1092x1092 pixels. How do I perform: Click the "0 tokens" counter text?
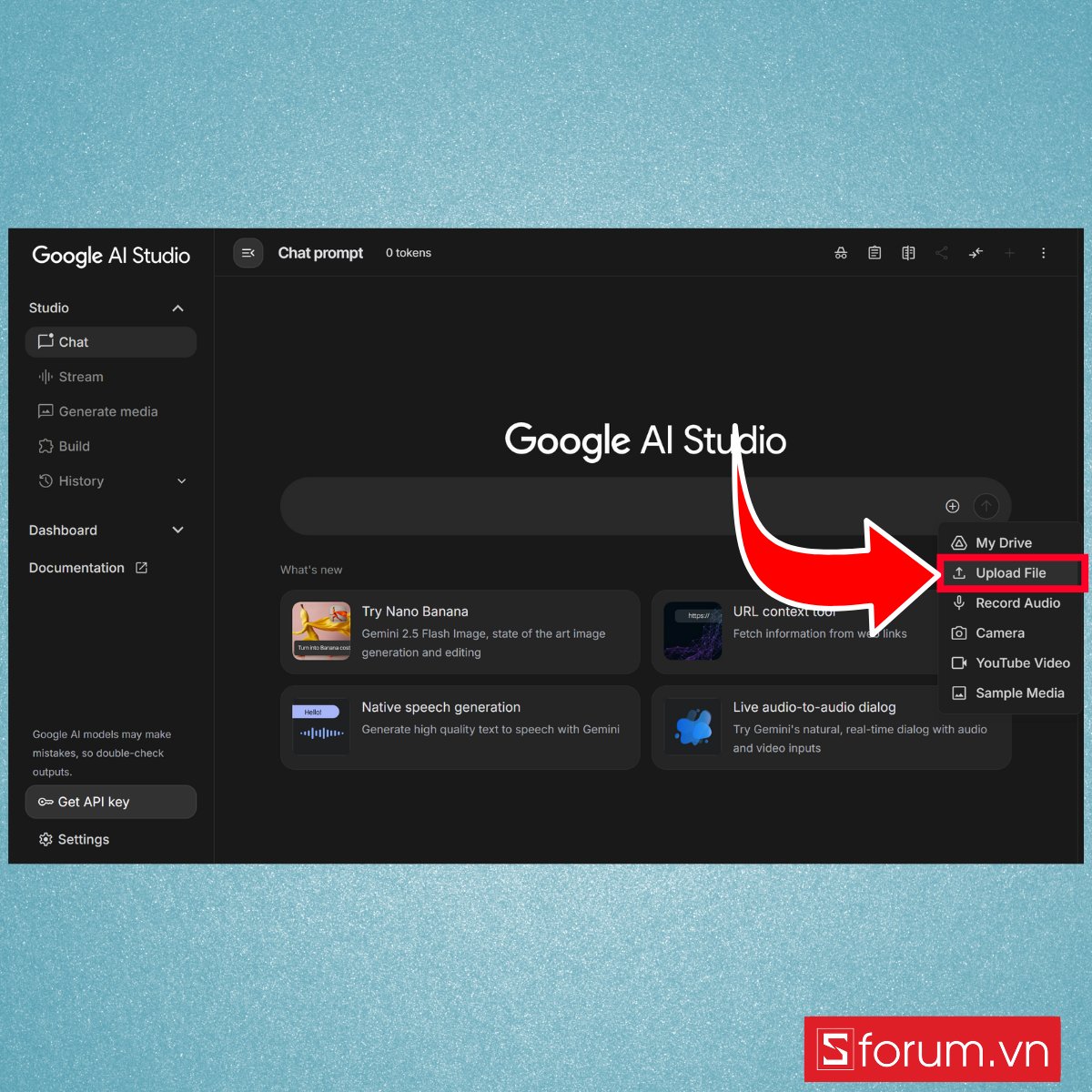click(x=409, y=253)
